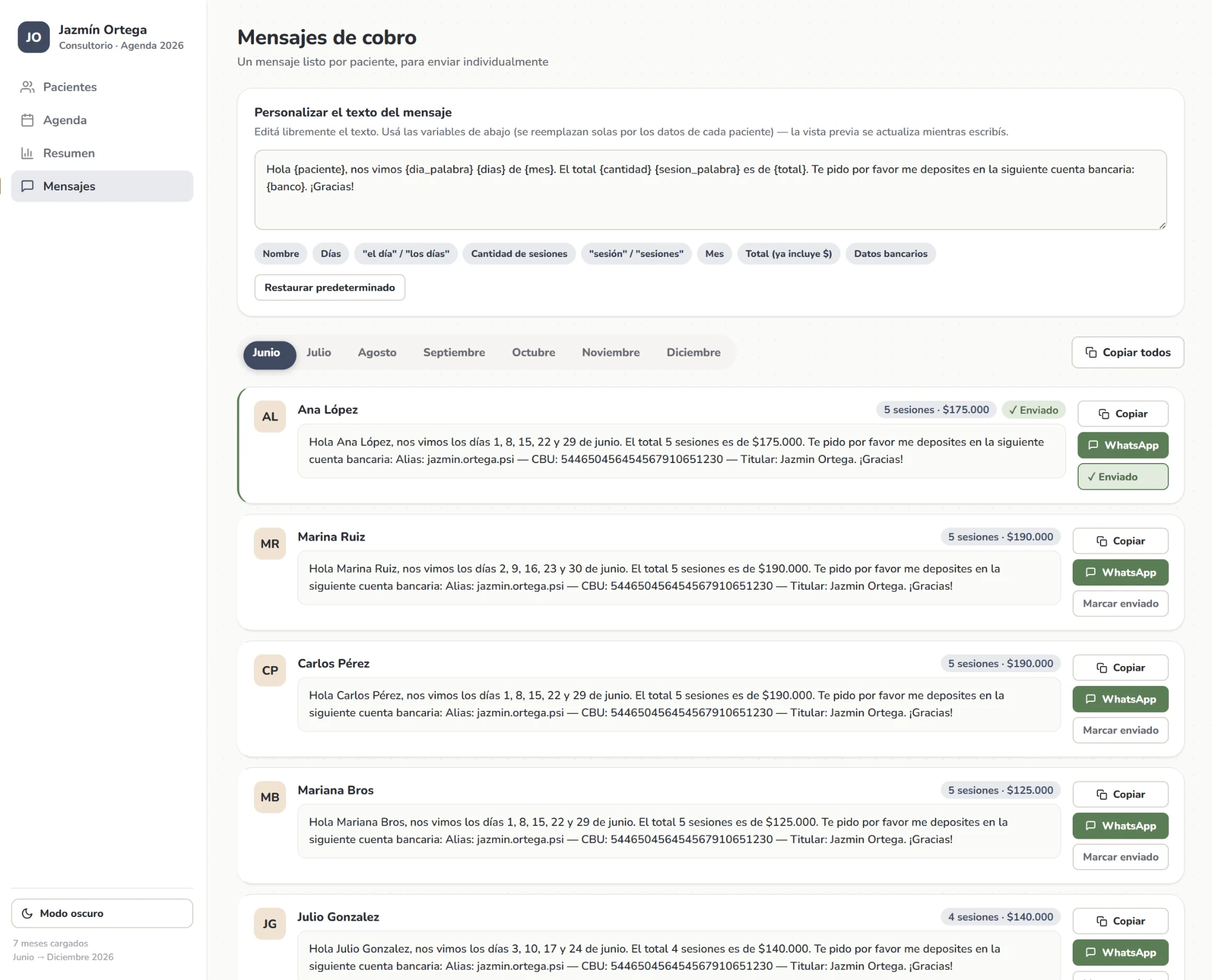Viewport: 1212px width, 980px height.
Task: Click the JO profile avatar
Action: pyautogui.click(x=33, y=37)
